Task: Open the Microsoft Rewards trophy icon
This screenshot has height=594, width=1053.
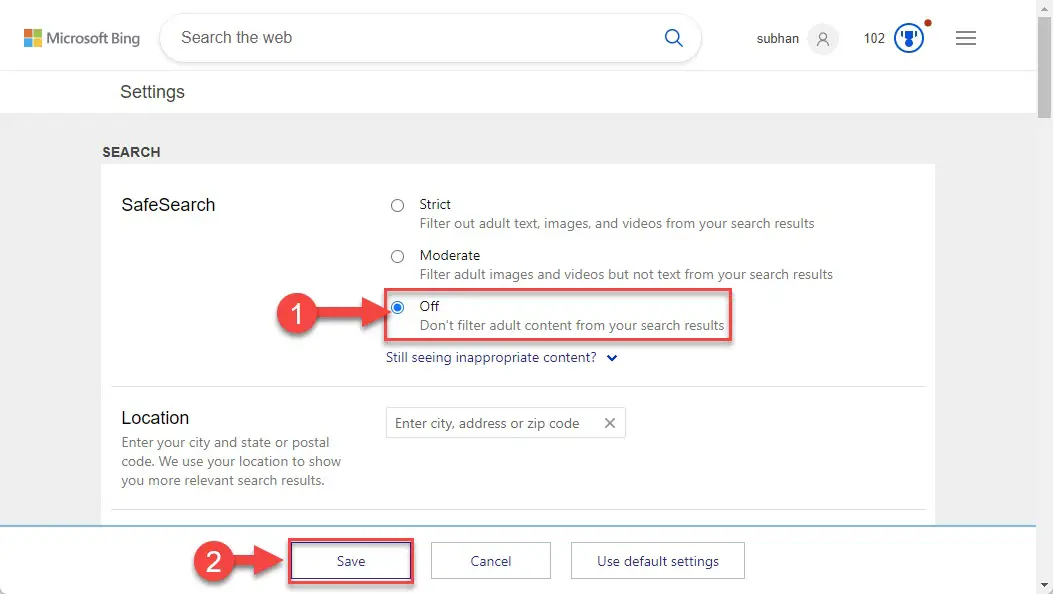Action: (x=908, y=37)
